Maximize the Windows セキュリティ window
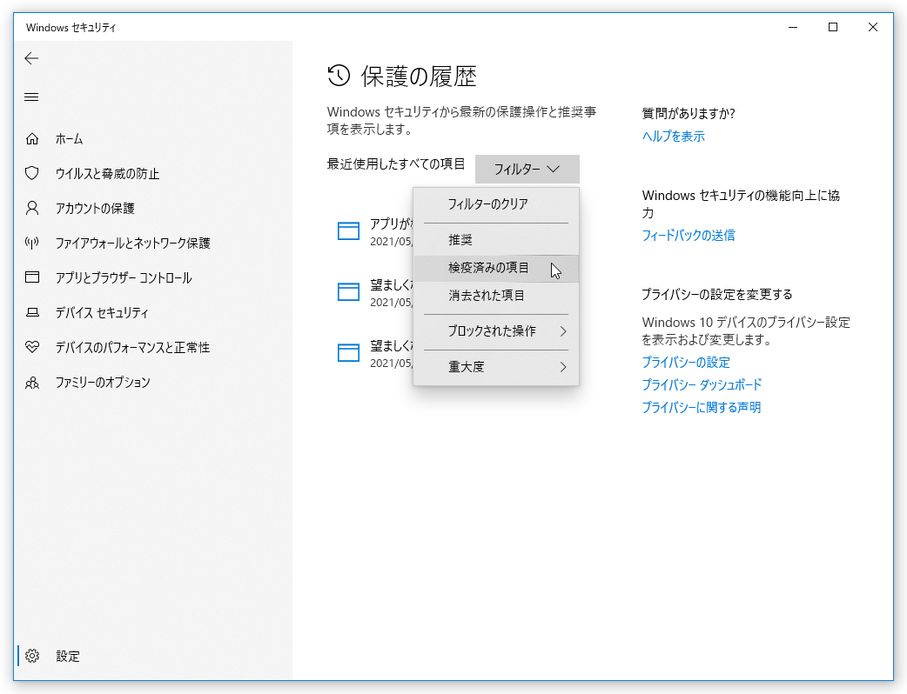Screen dimensions: 907x694 (833, 27)
